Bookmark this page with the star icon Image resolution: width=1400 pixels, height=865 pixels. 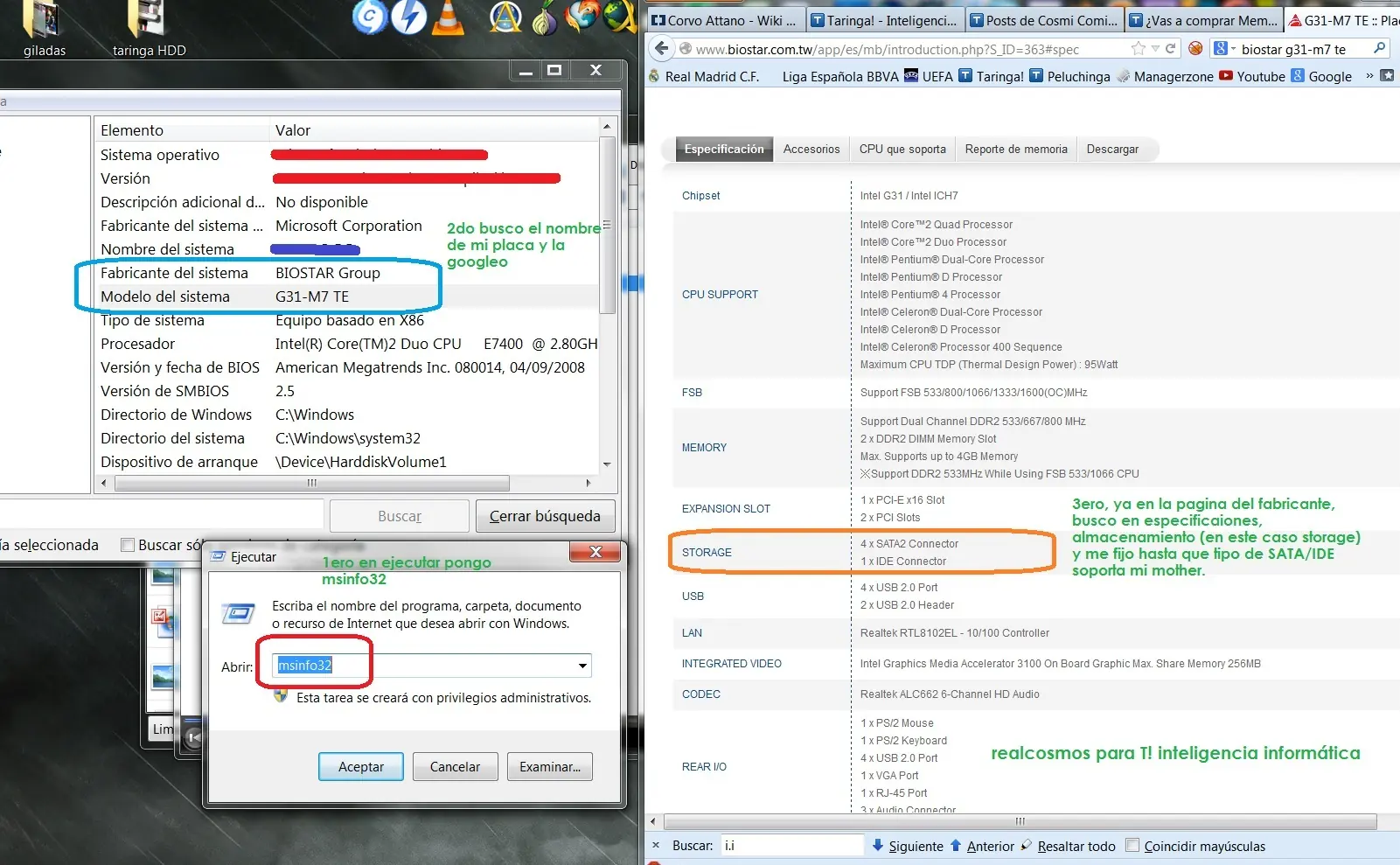click(1138, 49)
